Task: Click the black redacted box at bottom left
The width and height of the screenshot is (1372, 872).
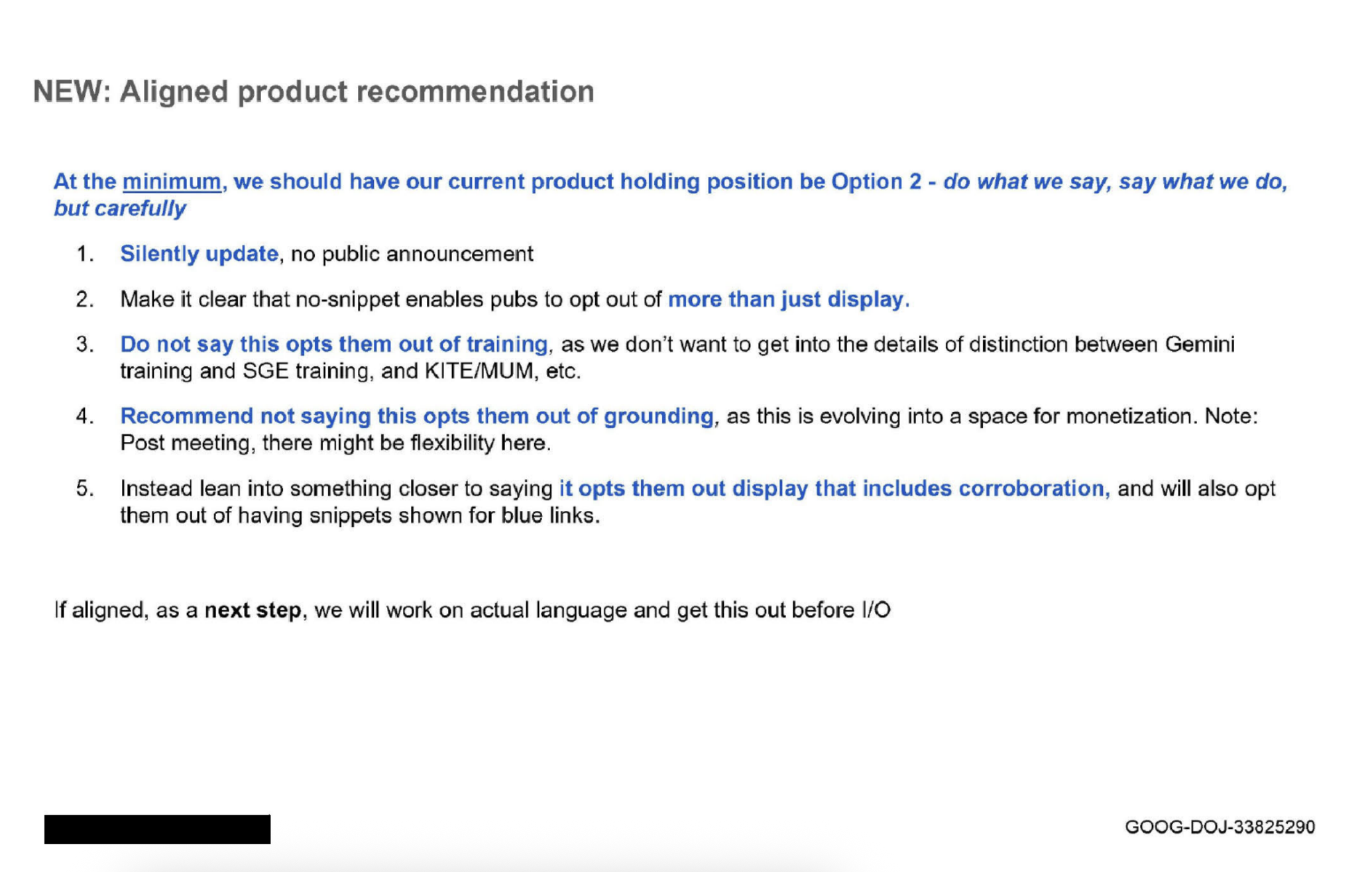Action: coord(157,829)
